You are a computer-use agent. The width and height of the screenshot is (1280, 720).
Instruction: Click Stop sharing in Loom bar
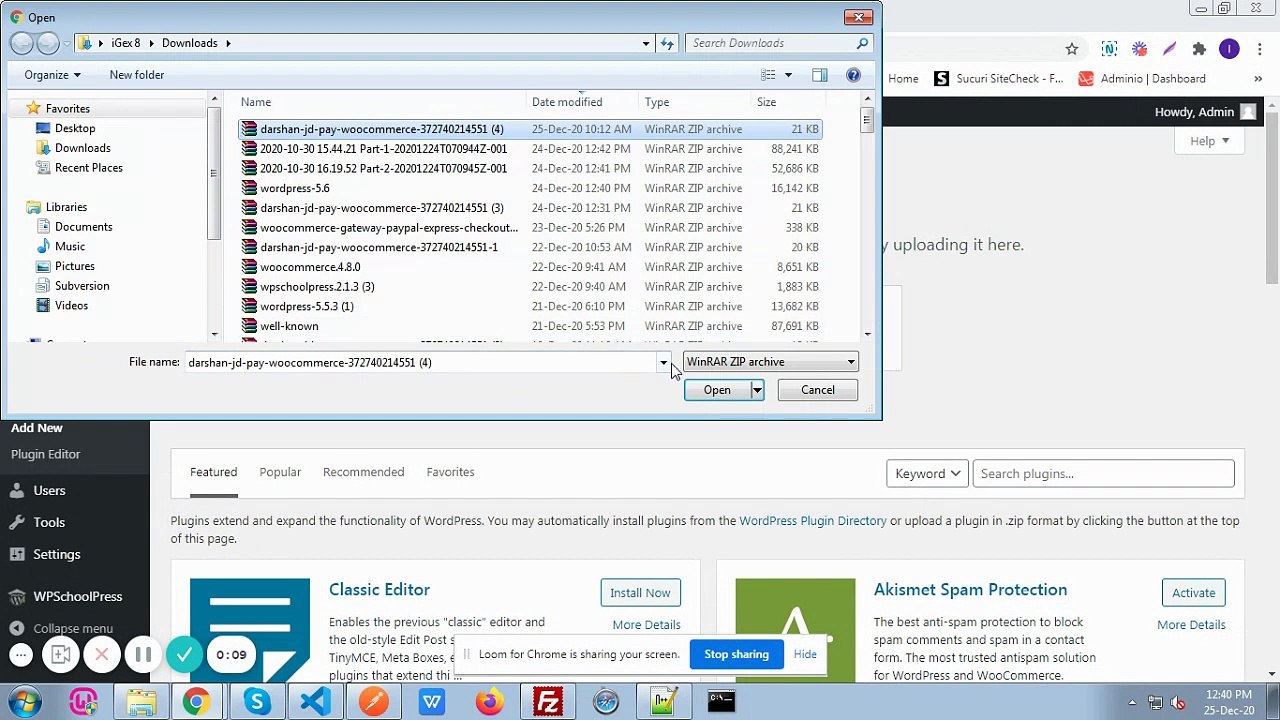point(736,654)
